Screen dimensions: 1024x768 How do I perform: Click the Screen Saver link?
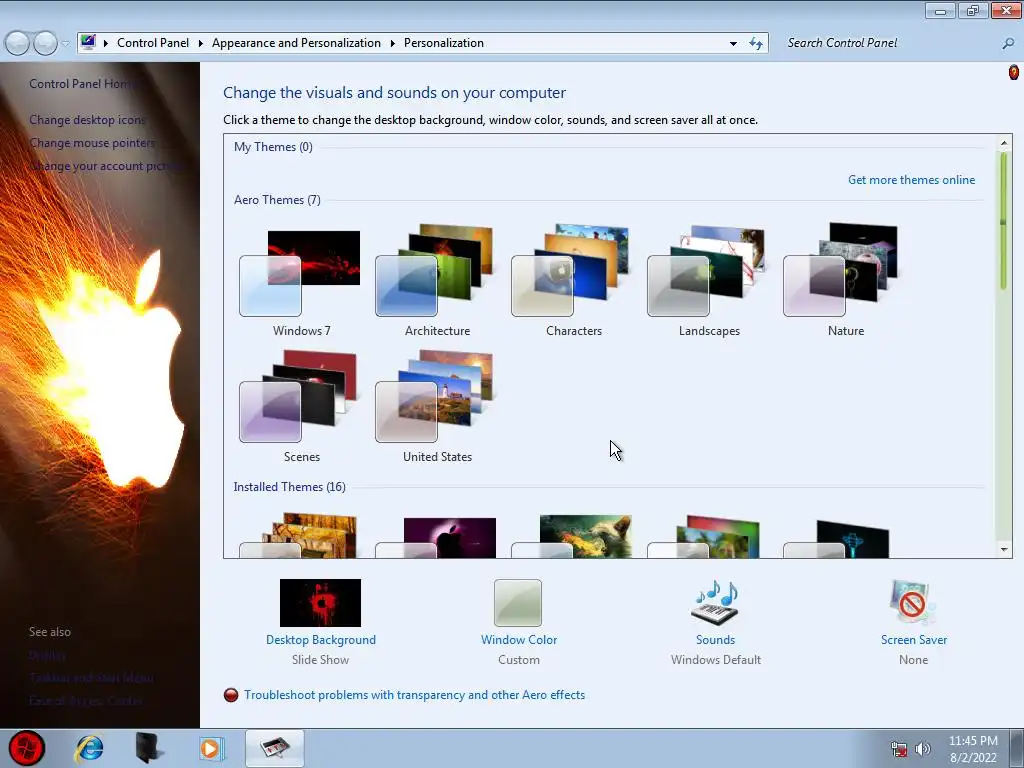tap(914, 640)
